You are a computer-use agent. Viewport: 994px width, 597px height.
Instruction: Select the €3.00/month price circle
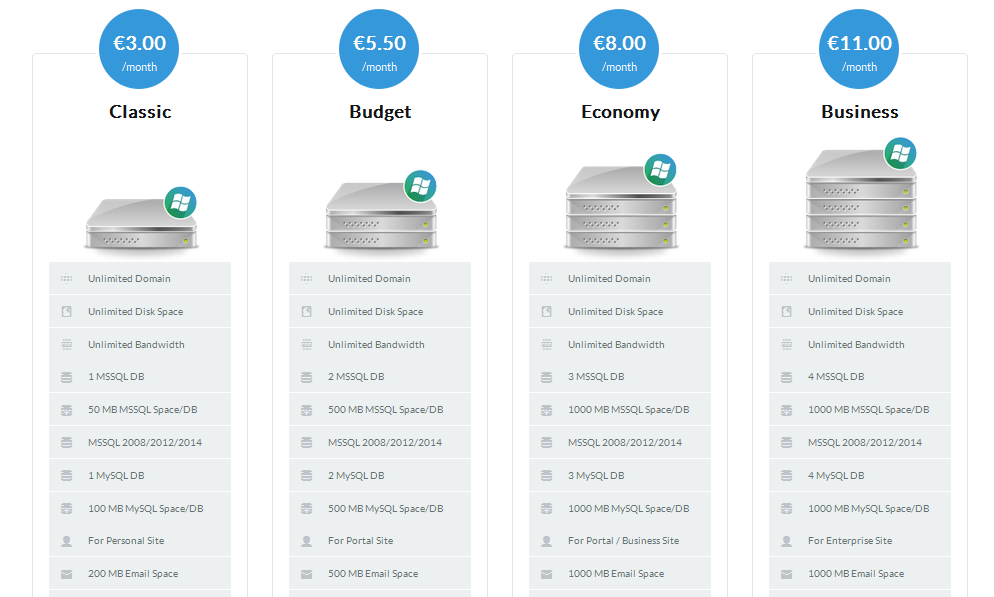pyautogui.click(x=139, y=49)
